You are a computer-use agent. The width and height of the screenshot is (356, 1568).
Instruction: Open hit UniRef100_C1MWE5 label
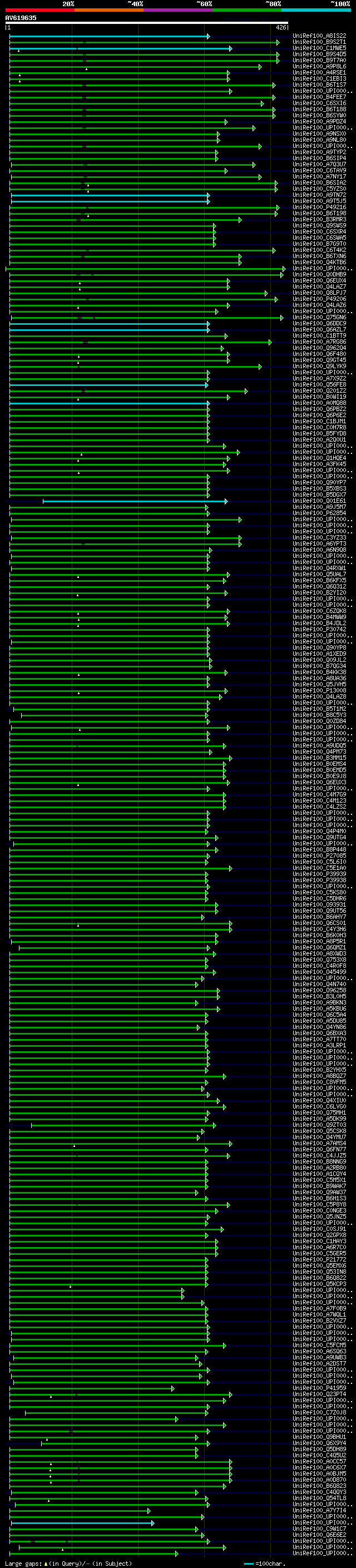point(319,48)
